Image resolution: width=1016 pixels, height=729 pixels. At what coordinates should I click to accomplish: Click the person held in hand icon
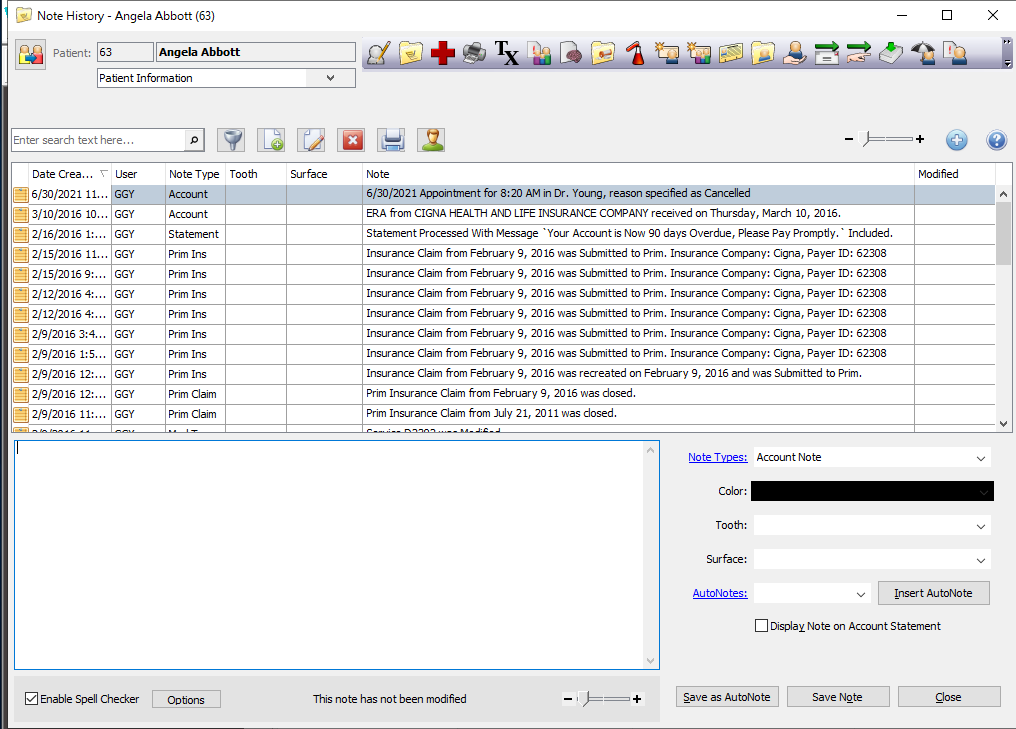794,53
